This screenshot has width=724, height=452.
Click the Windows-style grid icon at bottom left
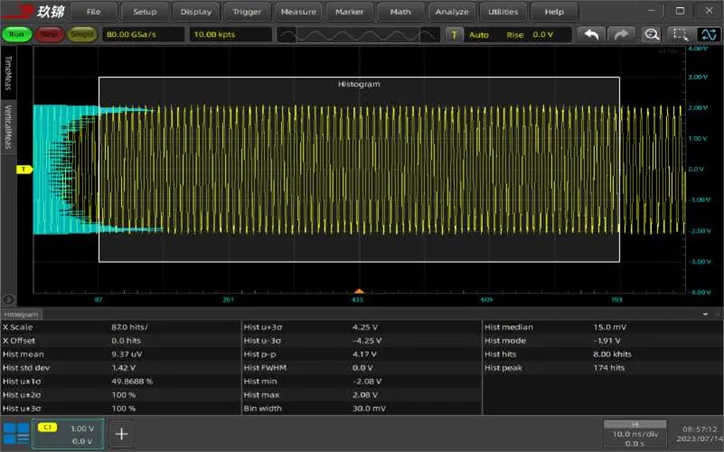15,433
